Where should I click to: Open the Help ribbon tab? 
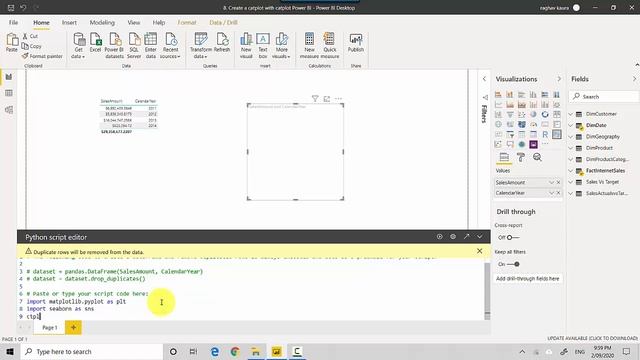point(159,22)
